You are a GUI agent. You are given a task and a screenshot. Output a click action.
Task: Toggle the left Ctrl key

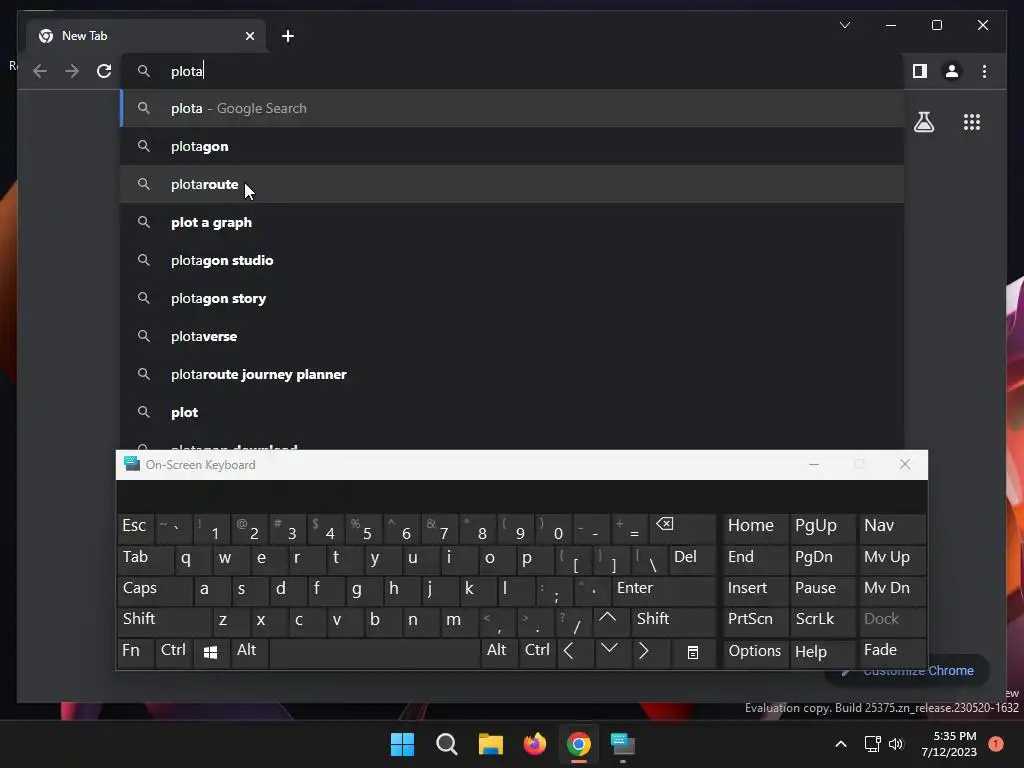(173, 652)
